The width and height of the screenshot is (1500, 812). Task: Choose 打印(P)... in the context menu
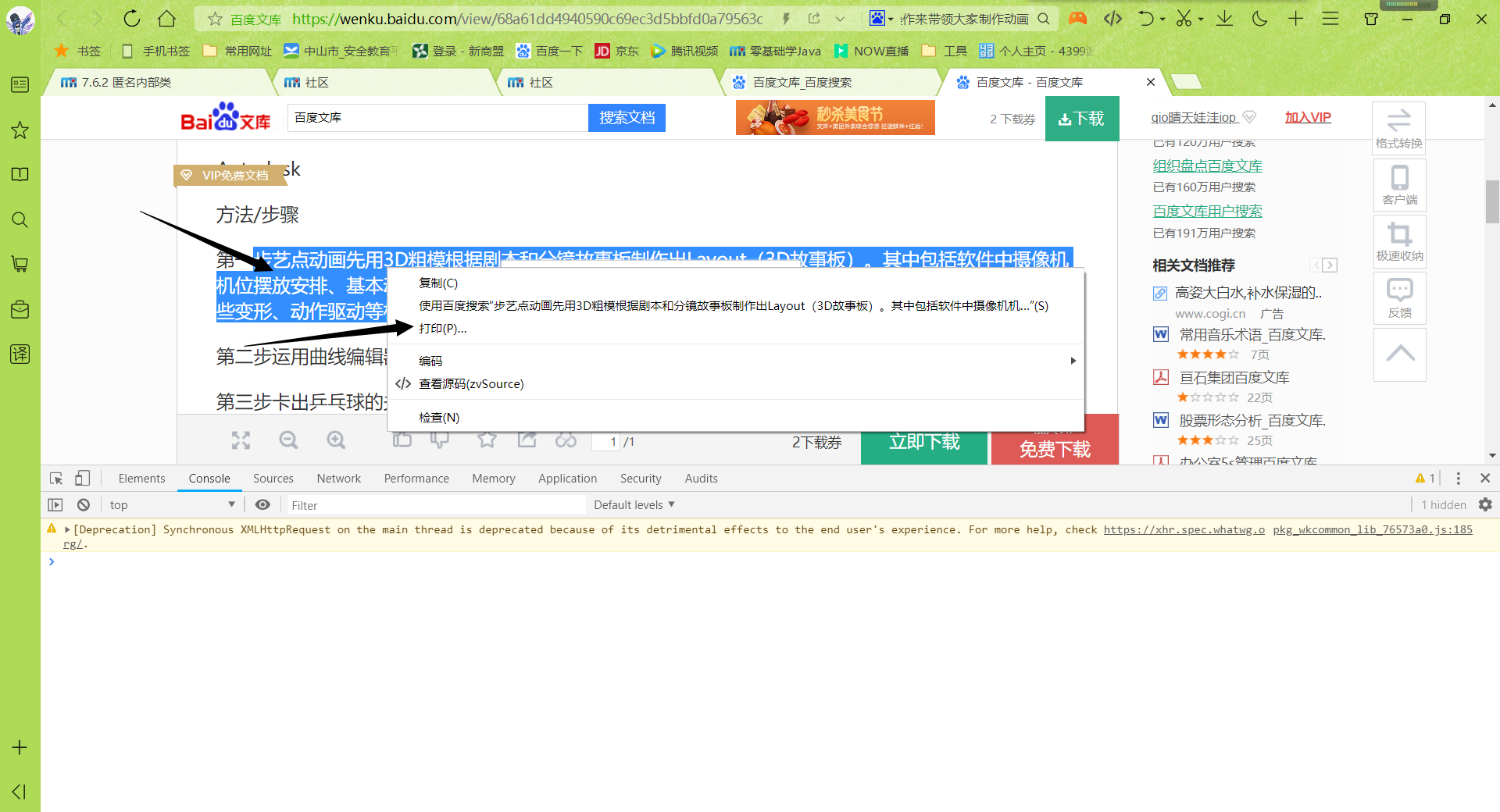[x=442, y=329]
